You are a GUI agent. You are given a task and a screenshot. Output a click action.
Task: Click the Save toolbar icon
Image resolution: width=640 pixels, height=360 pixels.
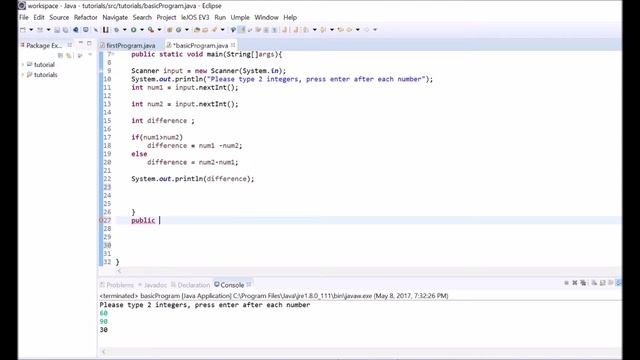(57, 29)
